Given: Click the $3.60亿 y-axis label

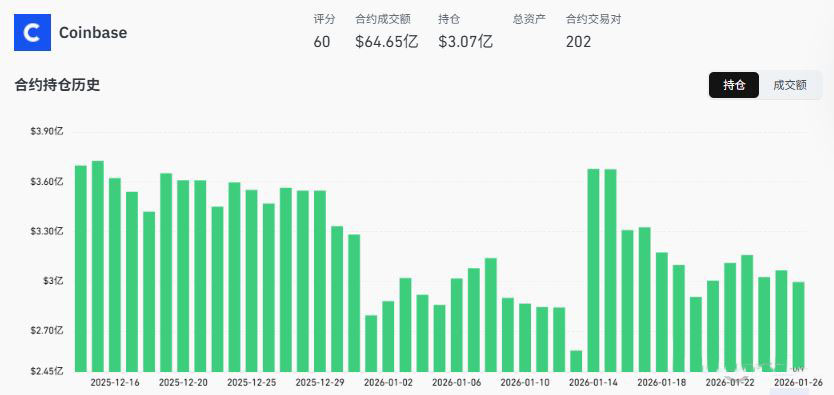Looking at the screenshot, I should click(47, 182).
